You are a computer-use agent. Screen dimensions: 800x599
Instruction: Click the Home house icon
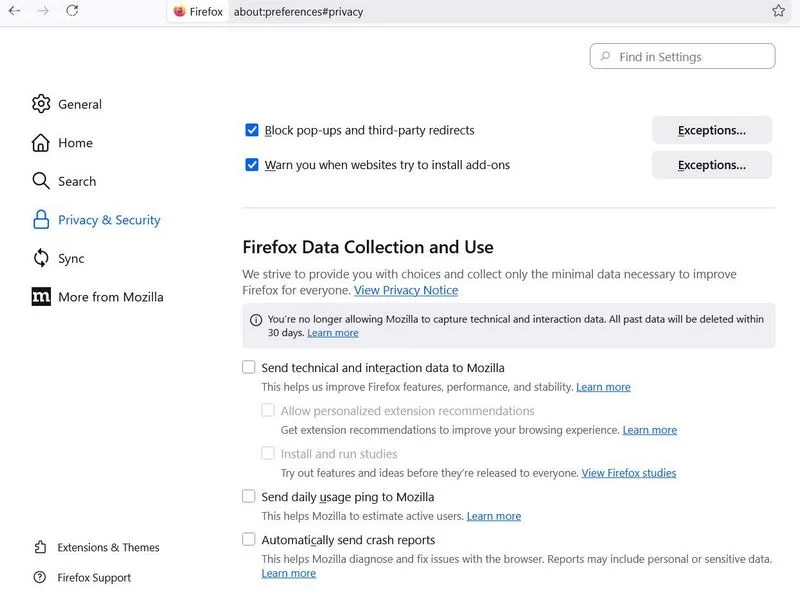41,143
